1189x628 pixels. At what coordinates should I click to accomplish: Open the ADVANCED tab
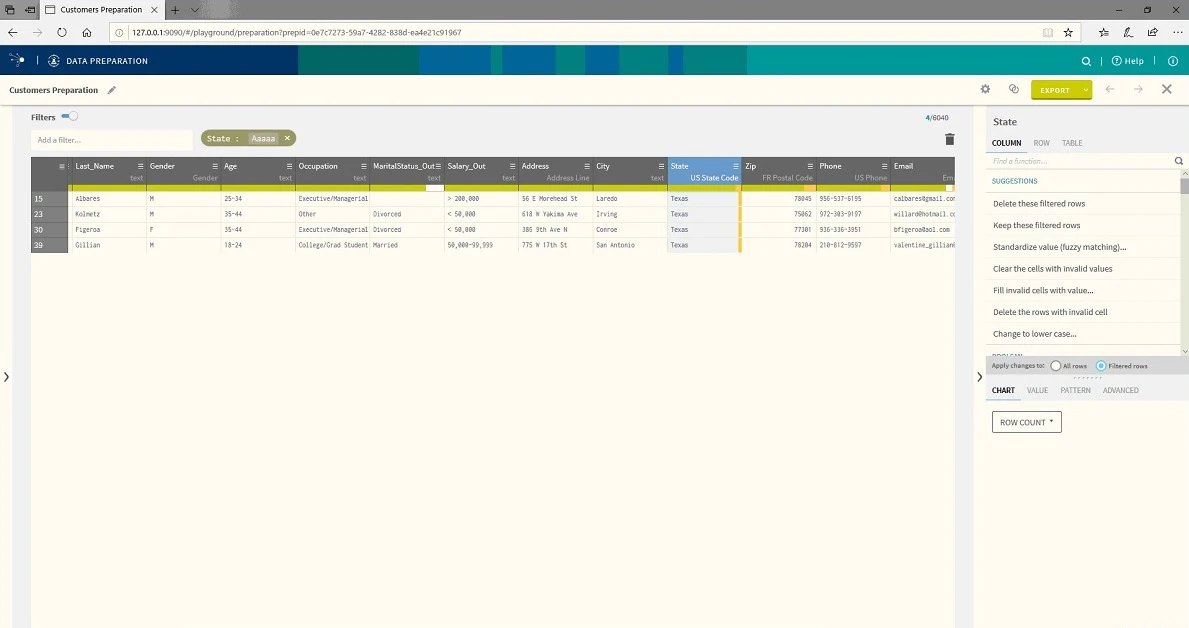tap(1121, 391)
